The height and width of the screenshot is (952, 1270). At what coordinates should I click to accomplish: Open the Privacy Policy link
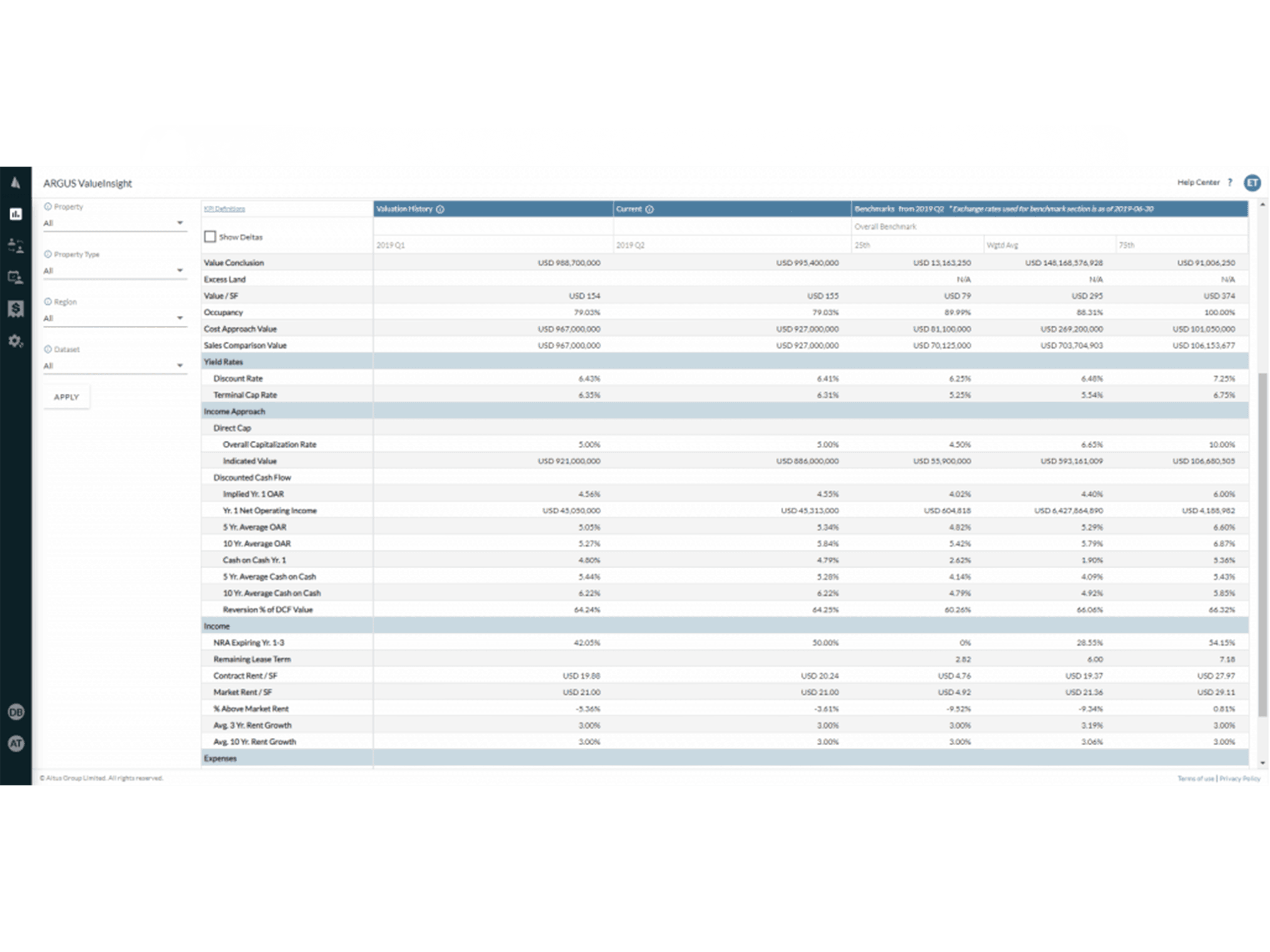click(1240, 778)
